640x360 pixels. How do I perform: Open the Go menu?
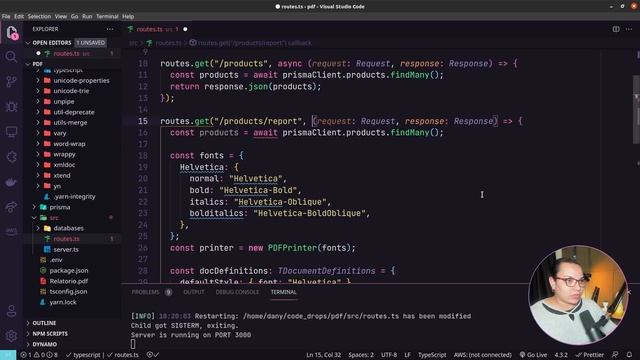[74, 16]
